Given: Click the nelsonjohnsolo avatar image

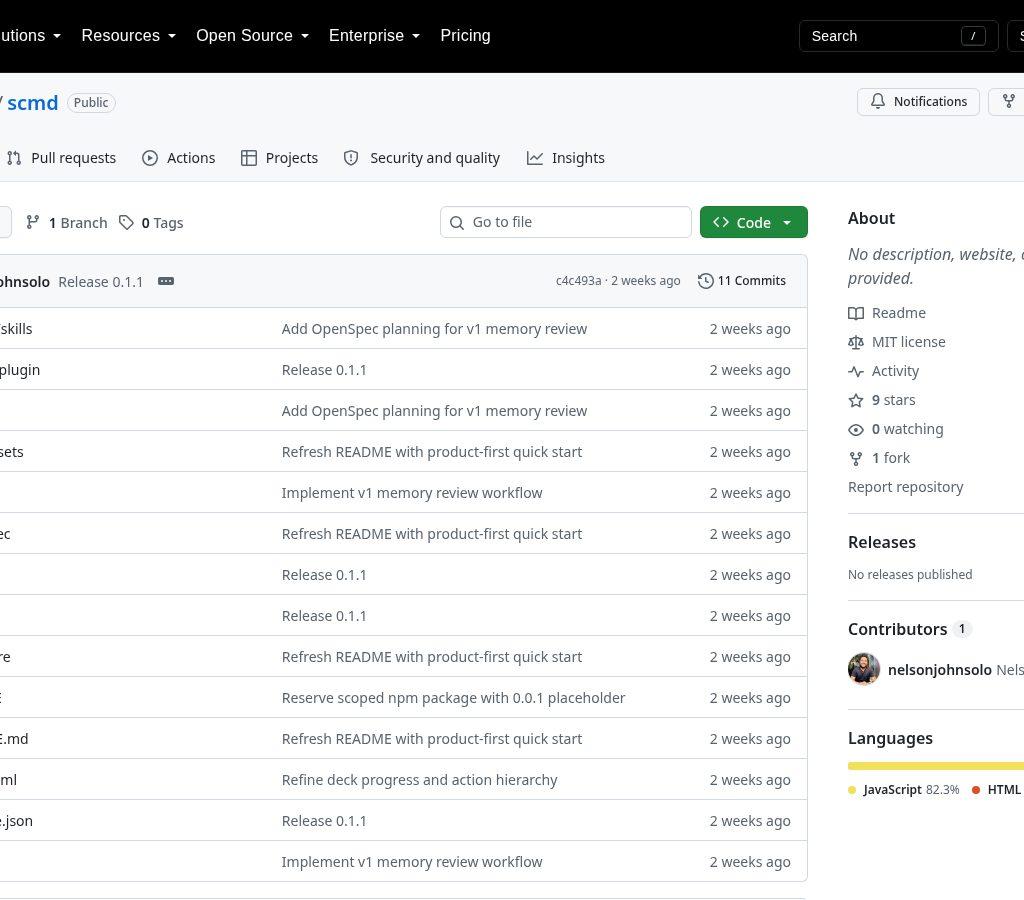Looking at the screenshot, I should (x=863, y=669).
